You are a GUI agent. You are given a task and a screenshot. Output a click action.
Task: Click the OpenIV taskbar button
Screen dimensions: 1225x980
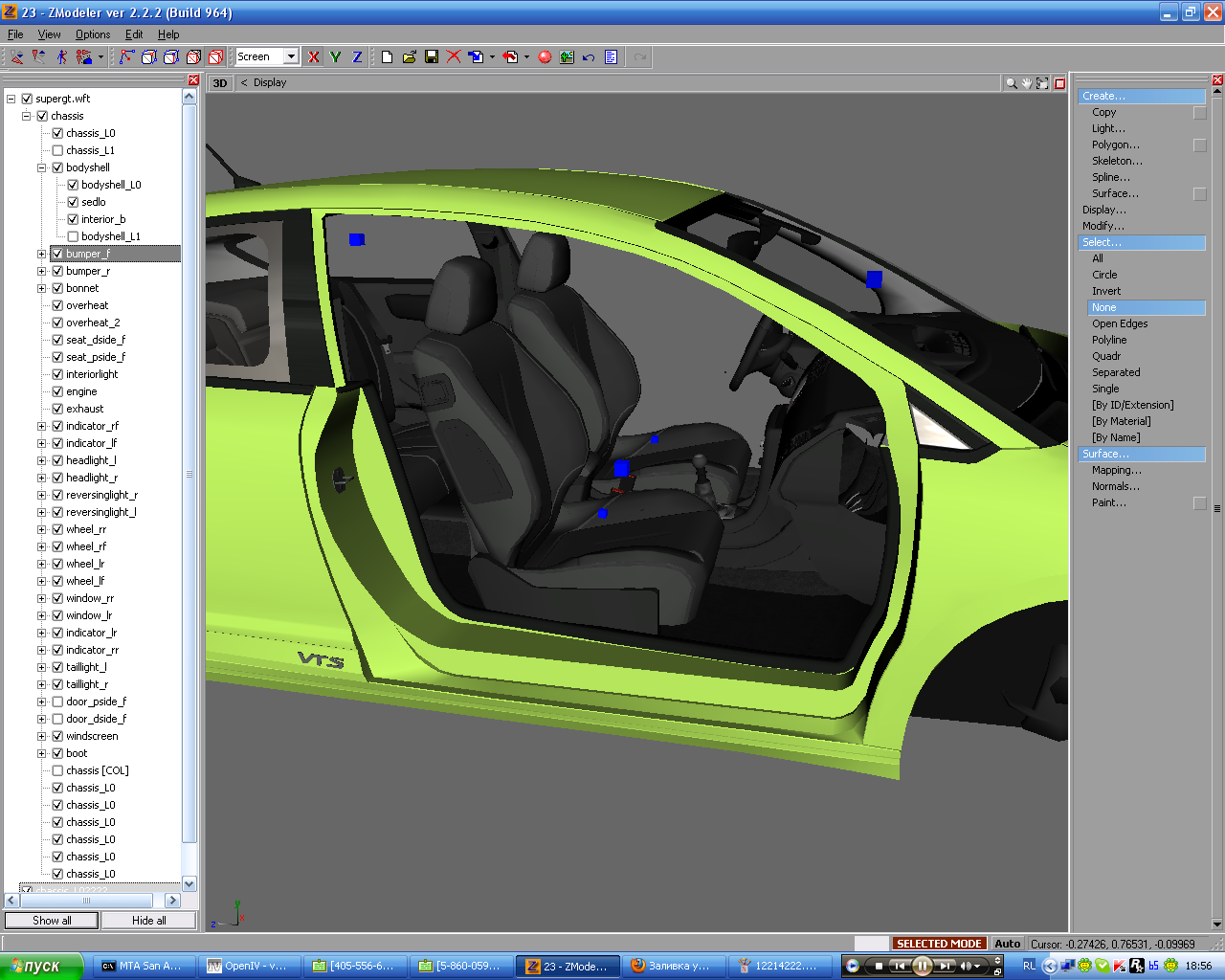click(247, 966)
